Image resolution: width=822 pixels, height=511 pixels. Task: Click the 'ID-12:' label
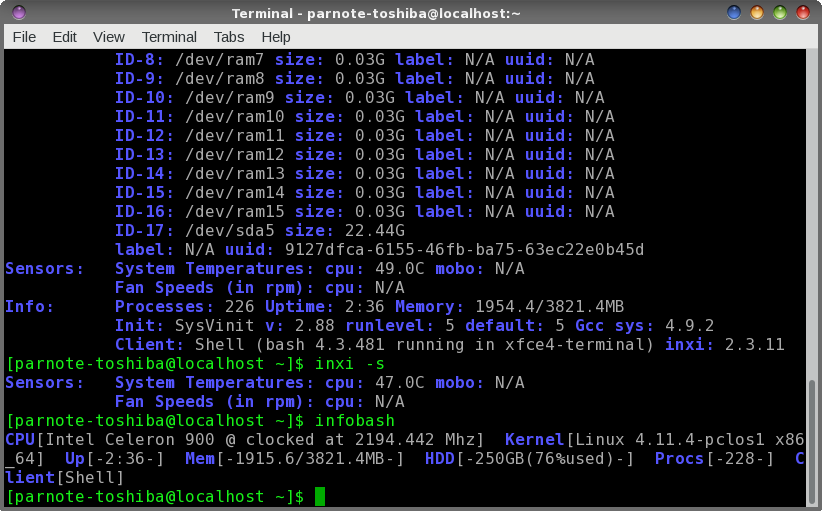coord(144,136)
